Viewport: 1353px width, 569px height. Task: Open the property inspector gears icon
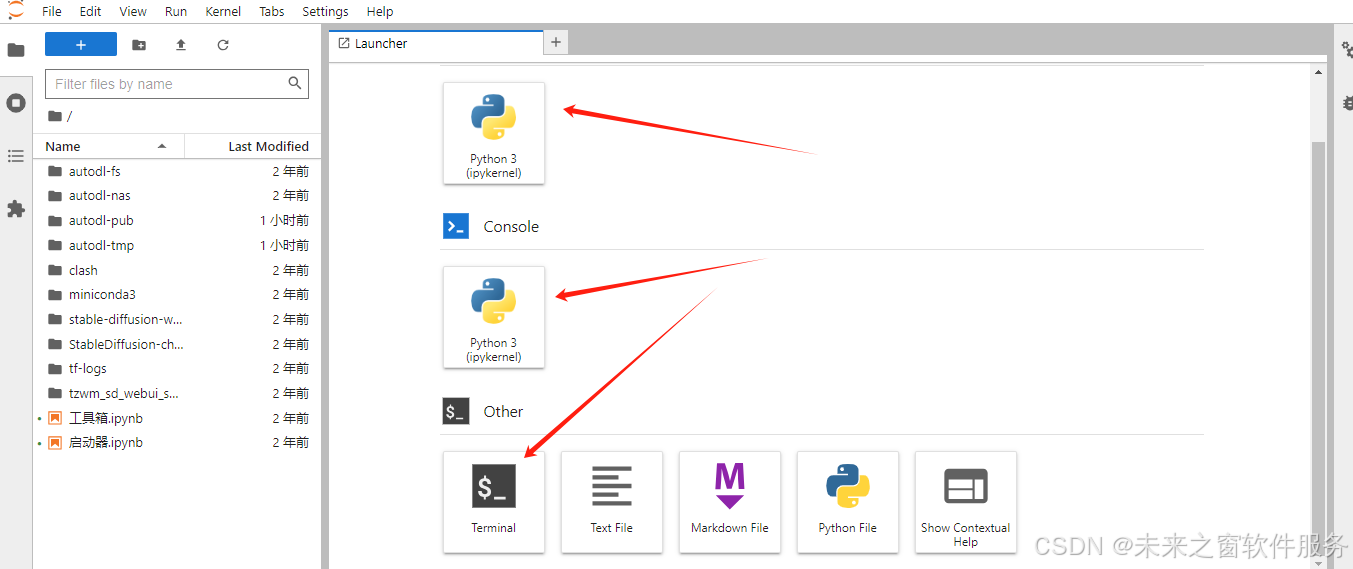[1346, 50]
